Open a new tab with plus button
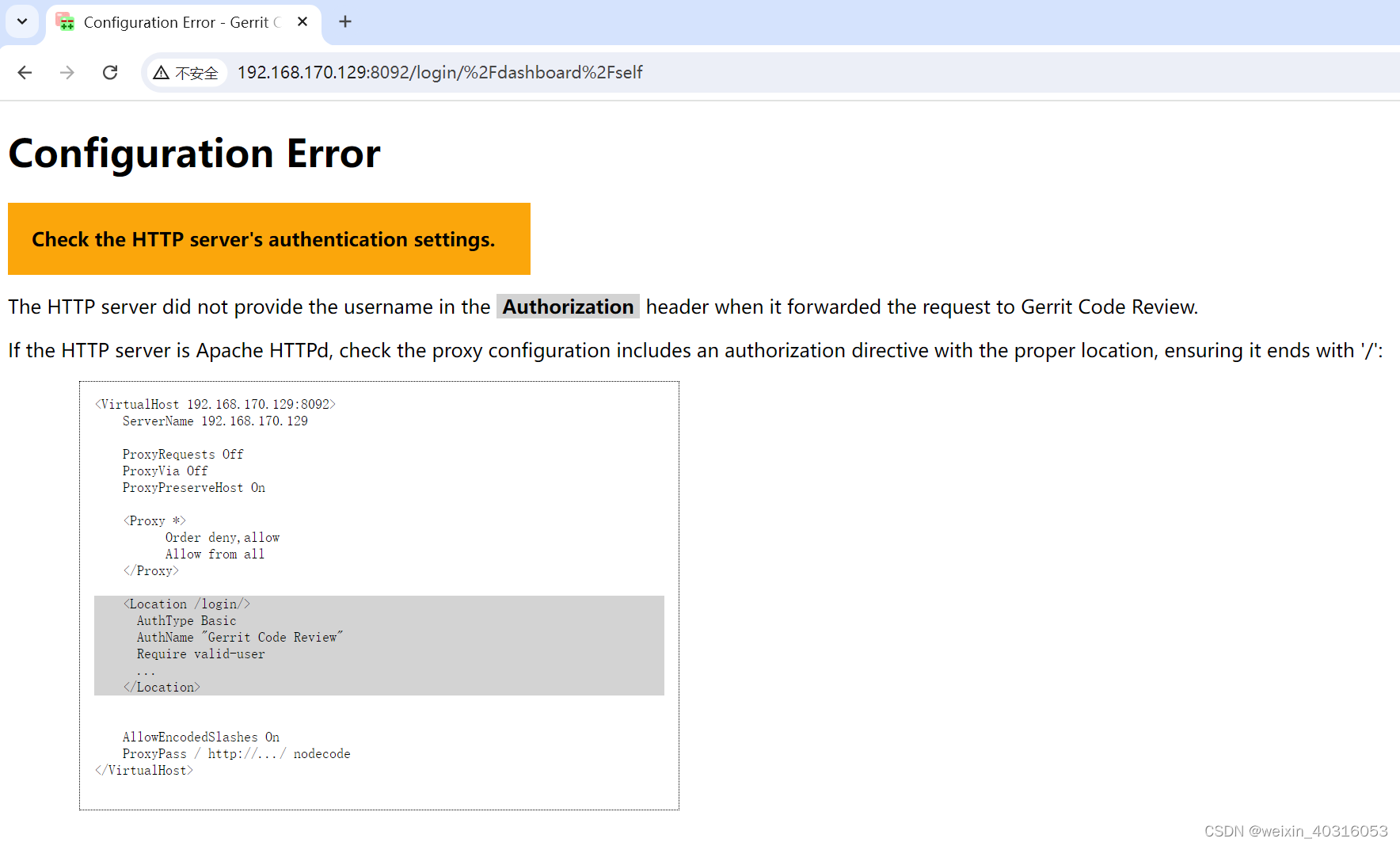The height and width of the screenshot is (846, 1400). [x=345, y=21]
